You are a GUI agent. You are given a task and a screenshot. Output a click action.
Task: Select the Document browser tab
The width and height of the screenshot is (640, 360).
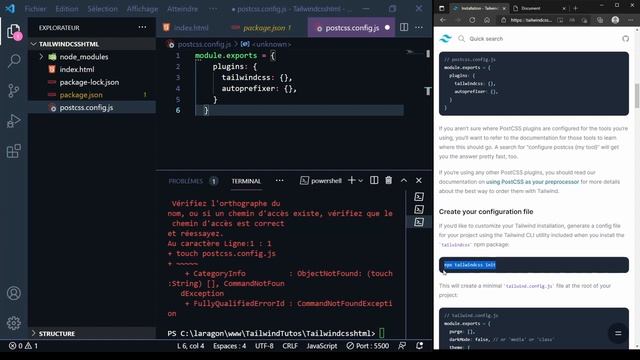tap(539, 8)
